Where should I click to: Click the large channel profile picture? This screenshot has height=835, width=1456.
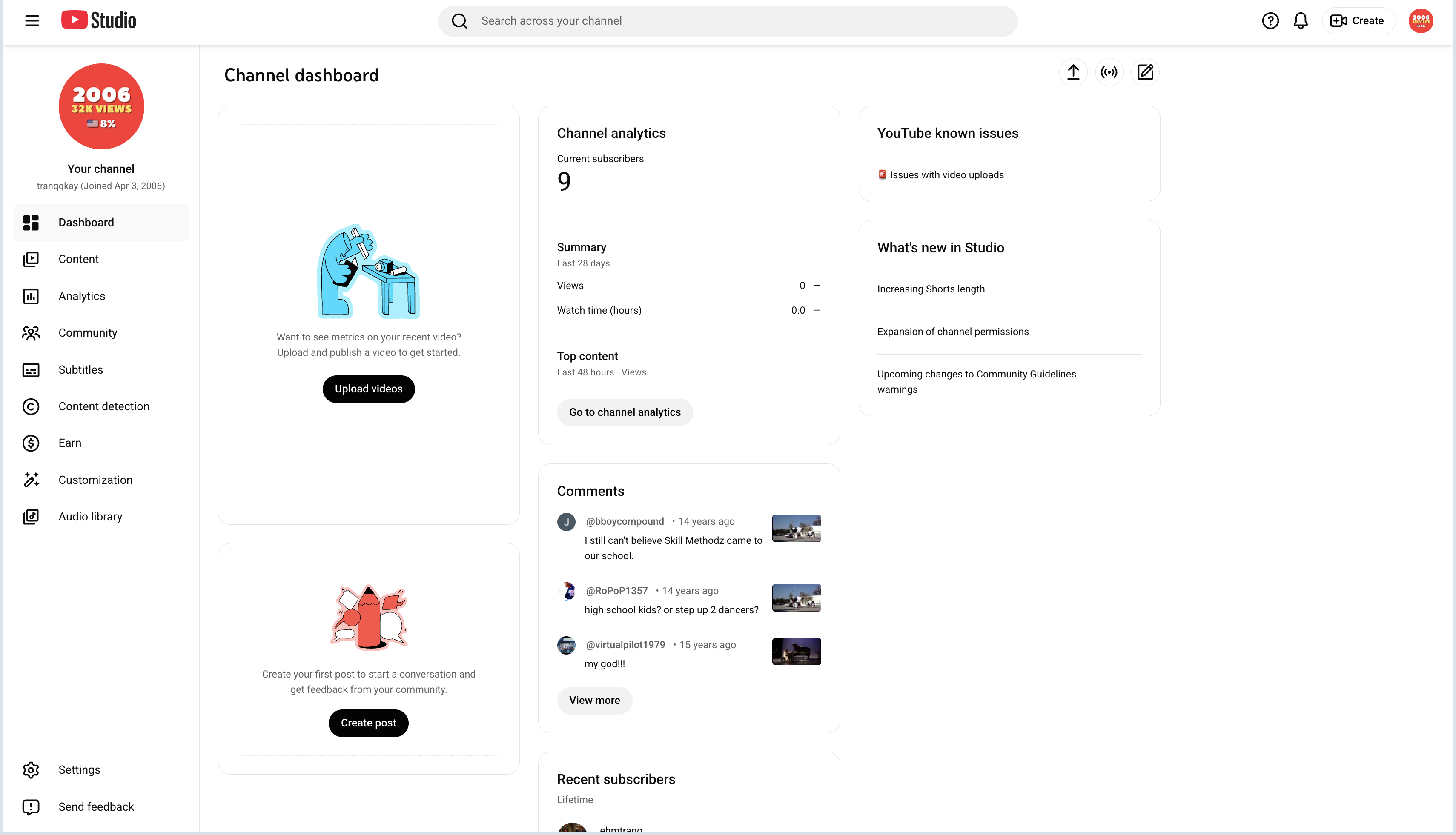[x=102, y=106]
